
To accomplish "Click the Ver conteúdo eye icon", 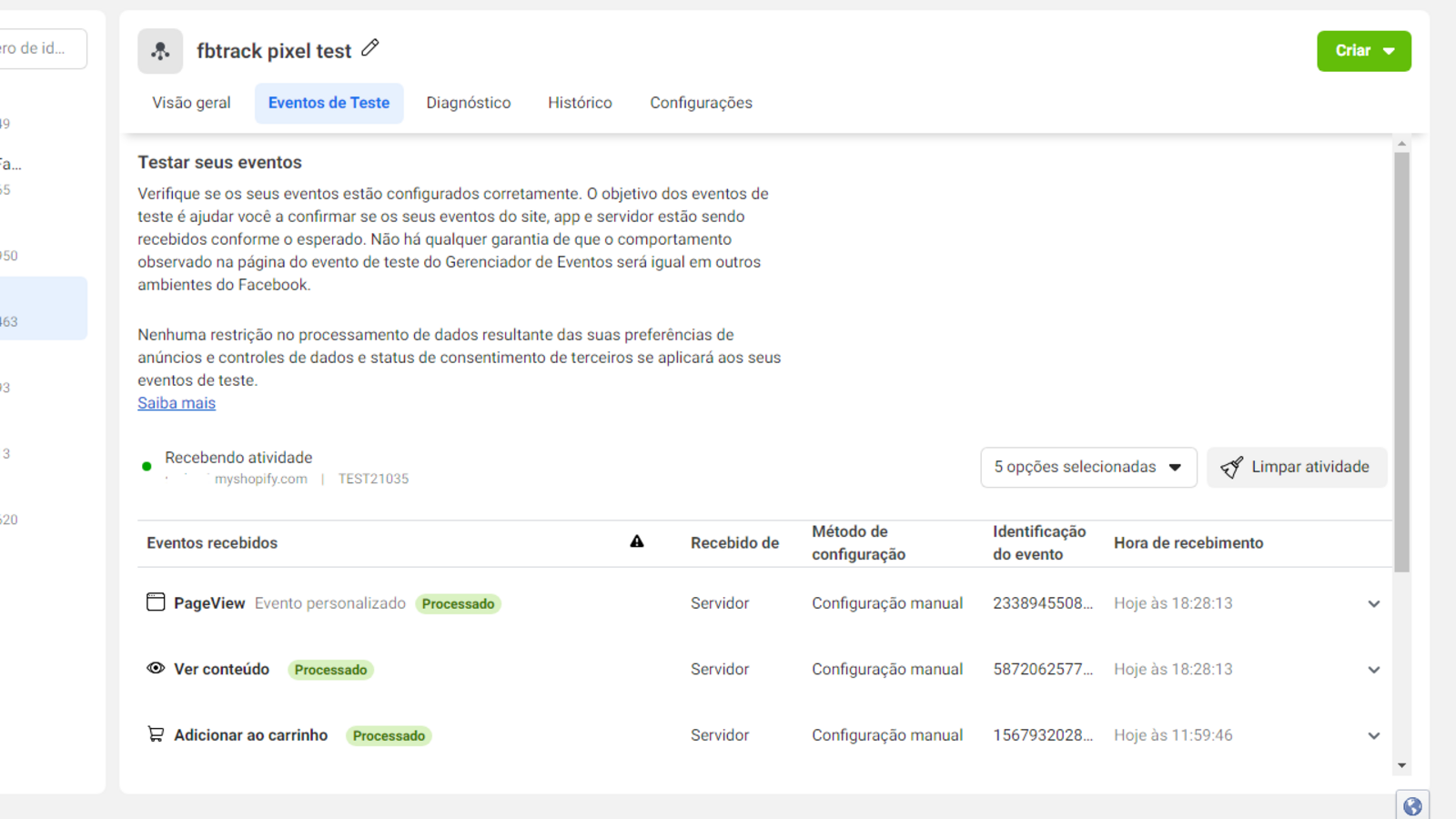I will tap(156, 668).
